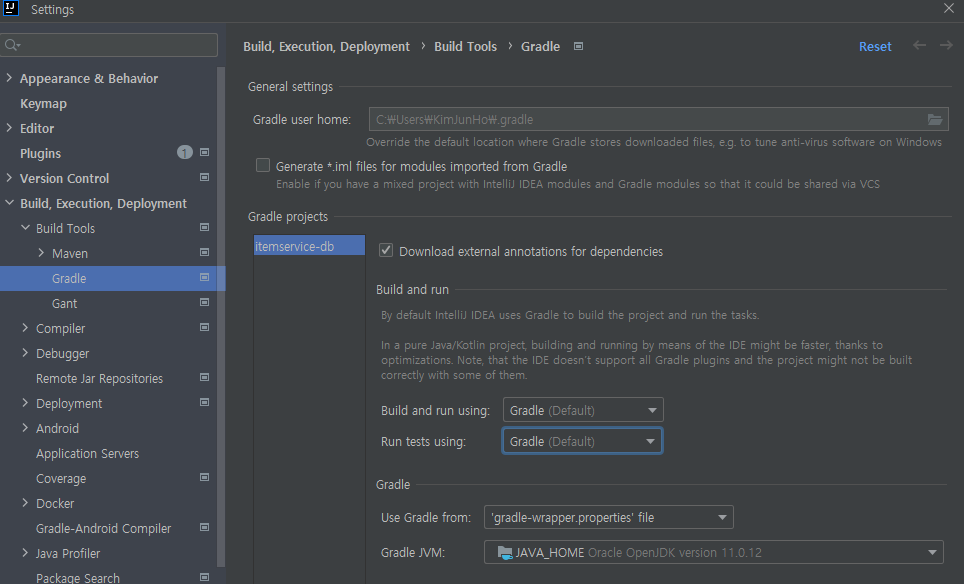Click the project-level icon next to Plugins
The height and width of the screenshot is (584, 964).
(205, 152)
